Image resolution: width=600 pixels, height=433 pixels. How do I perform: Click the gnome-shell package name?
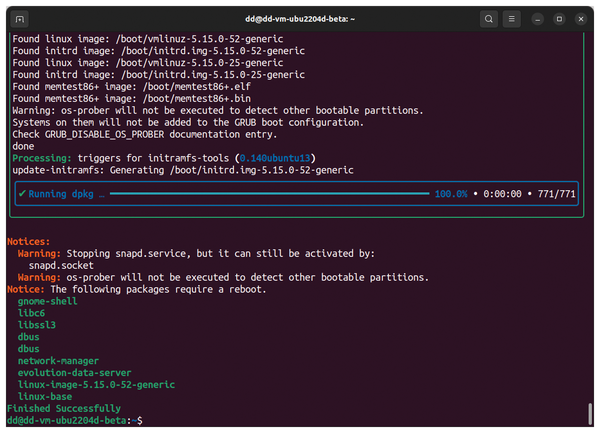[x=47, y=301]
